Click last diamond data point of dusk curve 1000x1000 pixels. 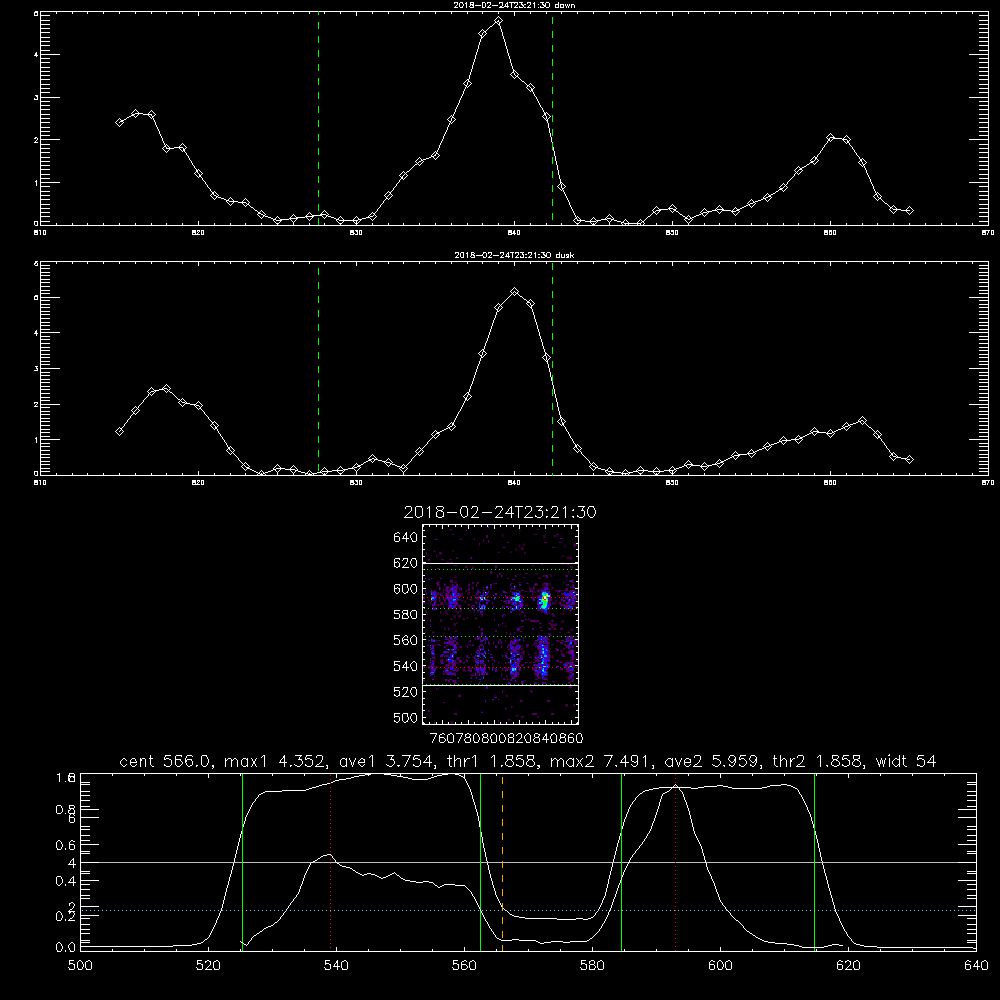(x=909, y=459)
